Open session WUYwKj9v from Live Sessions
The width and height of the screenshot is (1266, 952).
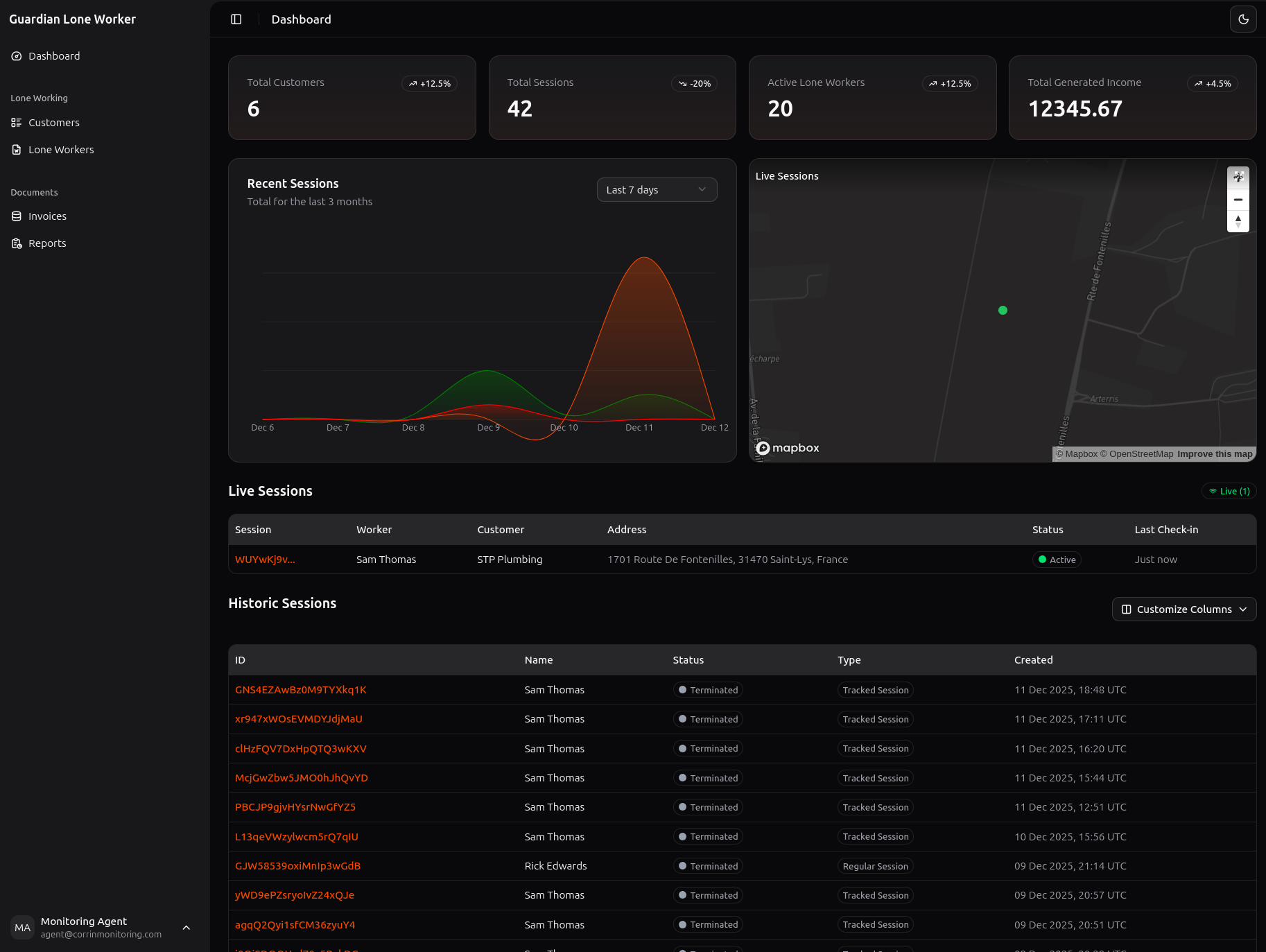[x=265, y=560]
